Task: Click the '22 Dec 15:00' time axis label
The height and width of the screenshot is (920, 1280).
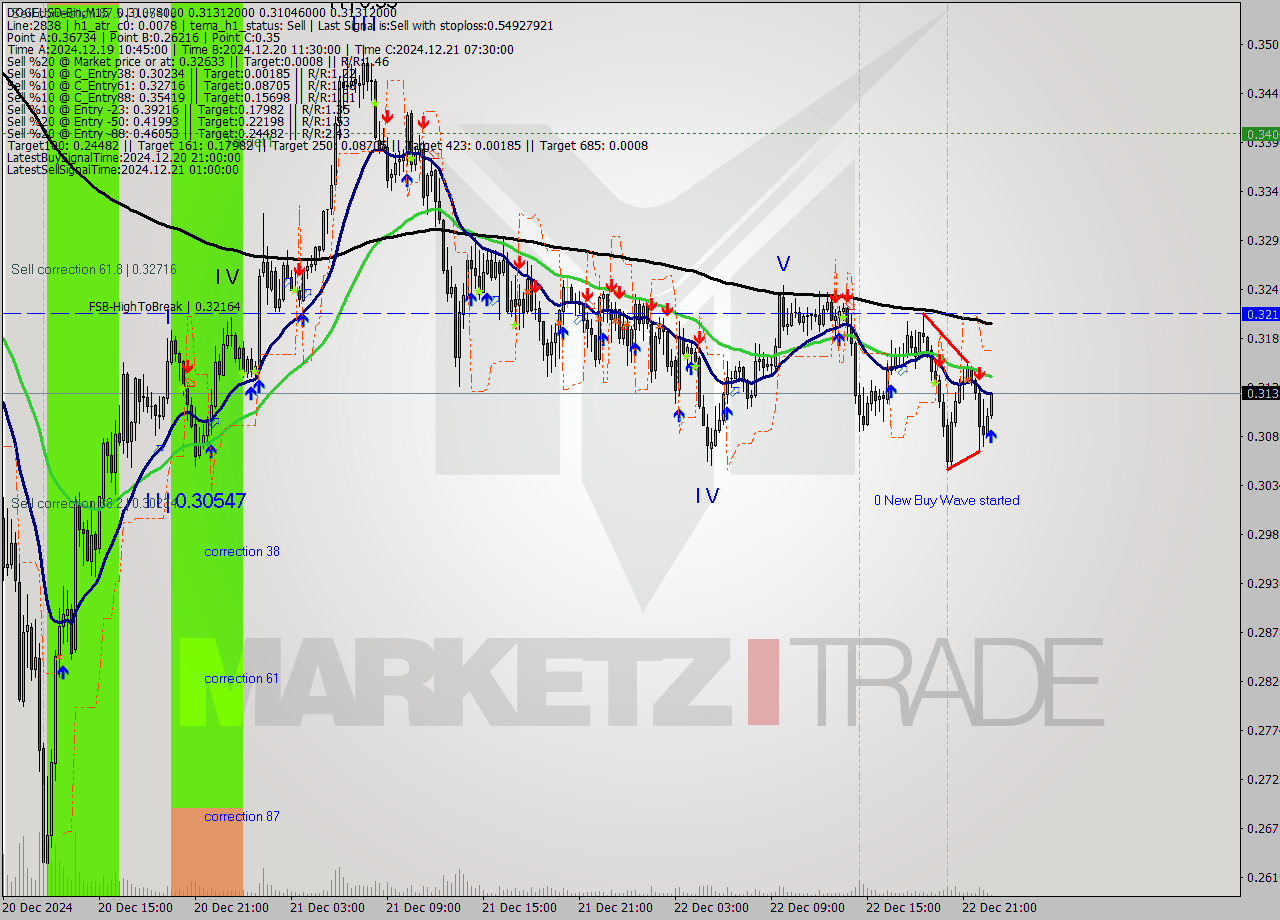Action: tap(903, 908)
